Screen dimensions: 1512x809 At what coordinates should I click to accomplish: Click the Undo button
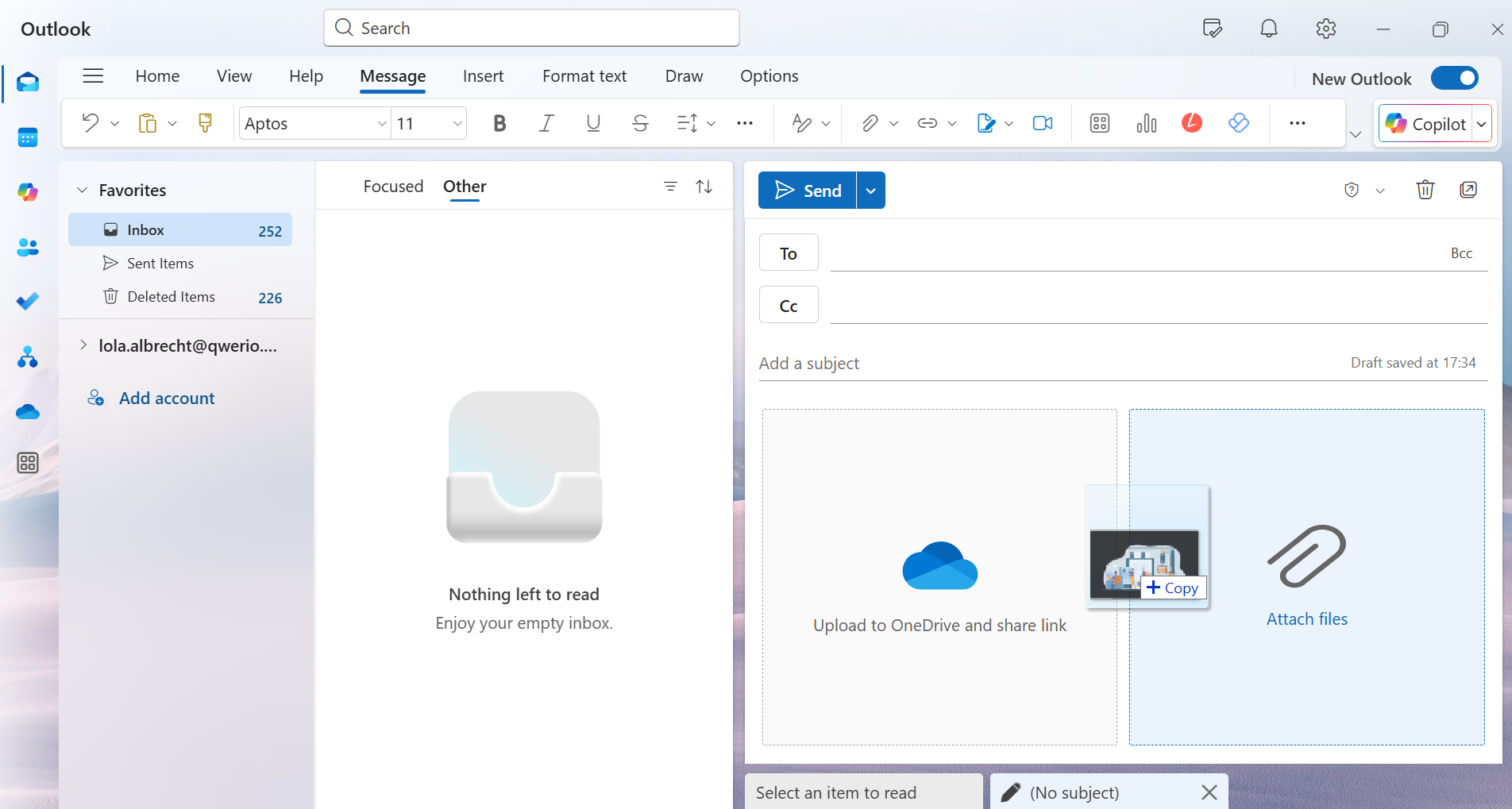coord(91,123)
